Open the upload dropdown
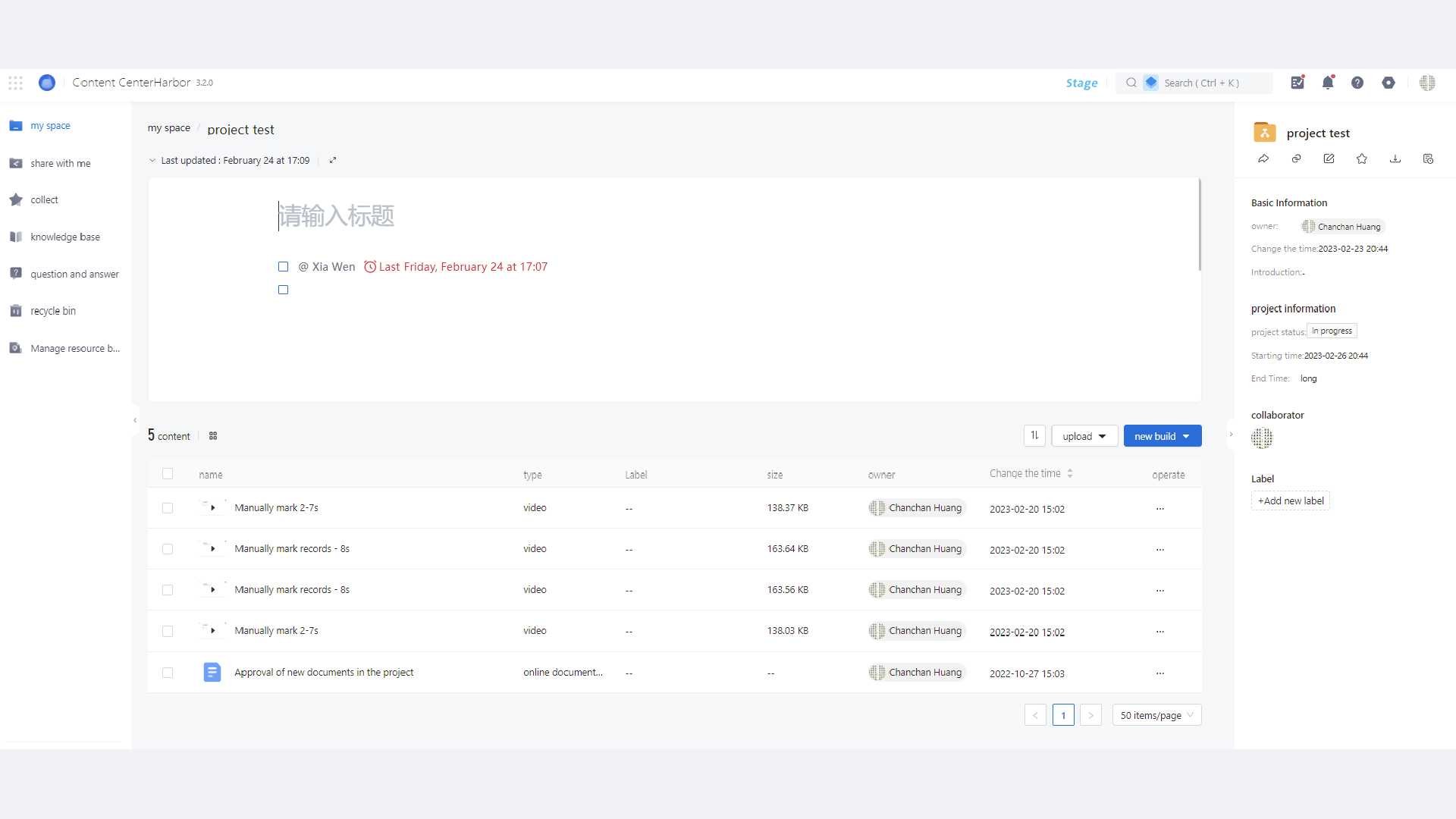Viewport: 1456px width, 819px height. 1084,436
